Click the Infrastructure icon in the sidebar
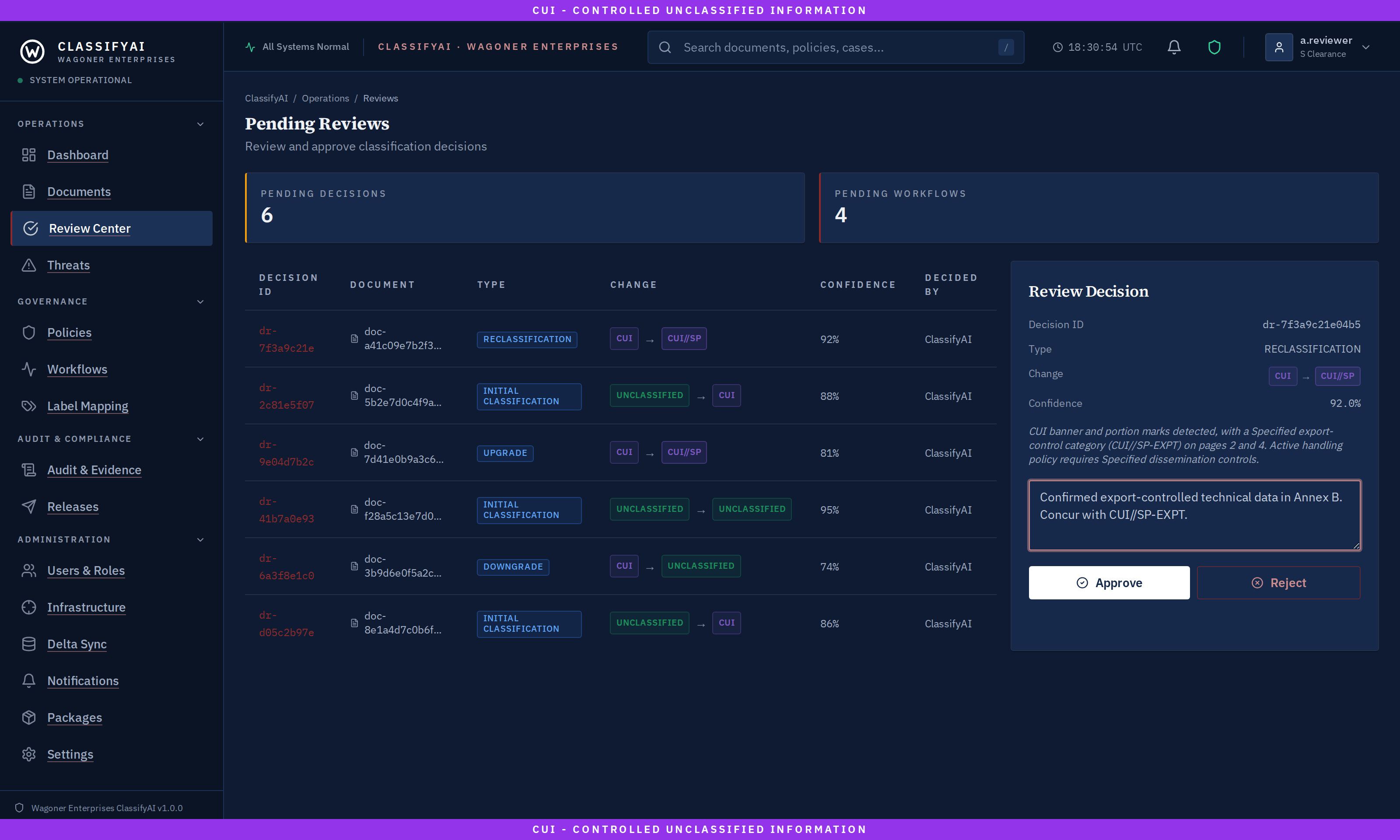Screen dimensions: 1400x840 tap(29, 607)
